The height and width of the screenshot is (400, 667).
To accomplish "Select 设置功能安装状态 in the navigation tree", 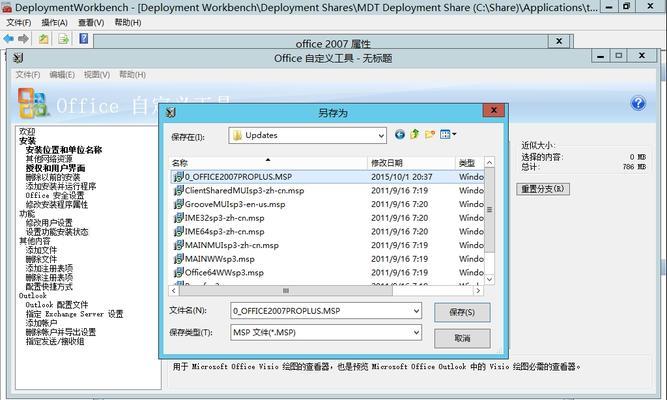I will (57, 232).
